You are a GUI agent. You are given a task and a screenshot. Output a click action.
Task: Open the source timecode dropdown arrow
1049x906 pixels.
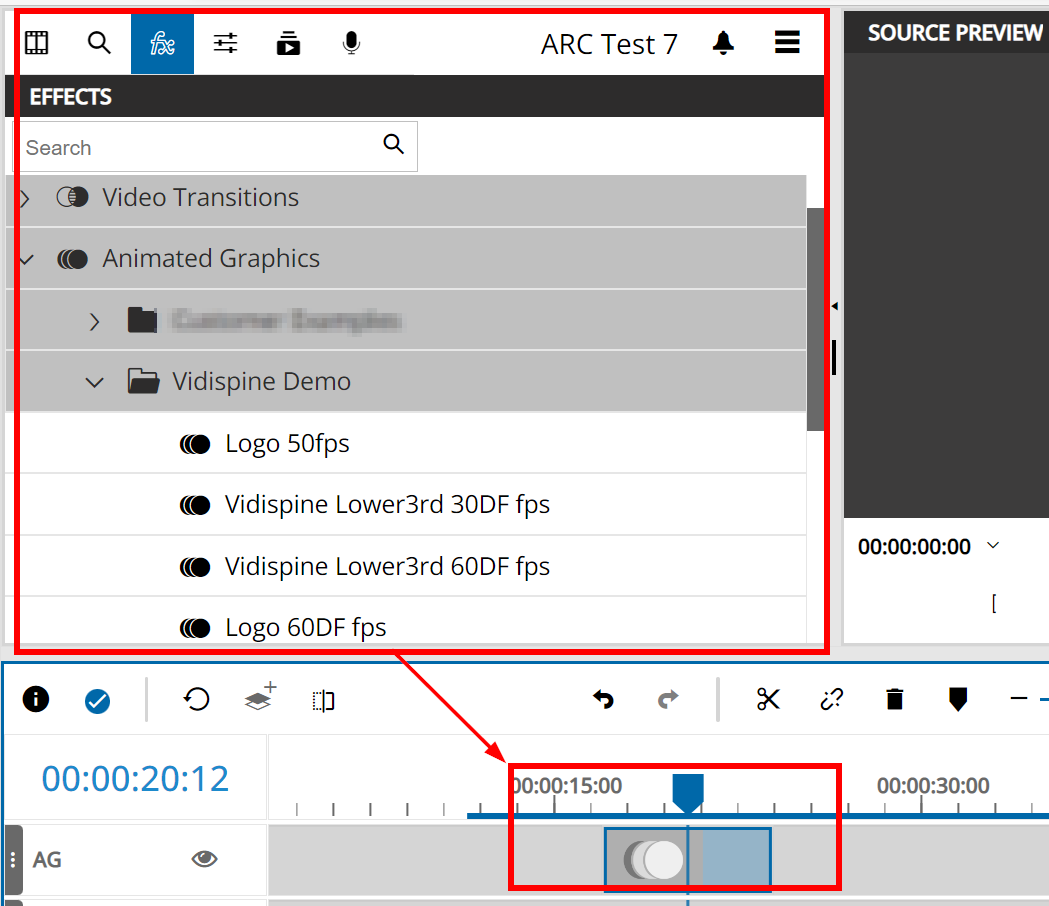993,546
